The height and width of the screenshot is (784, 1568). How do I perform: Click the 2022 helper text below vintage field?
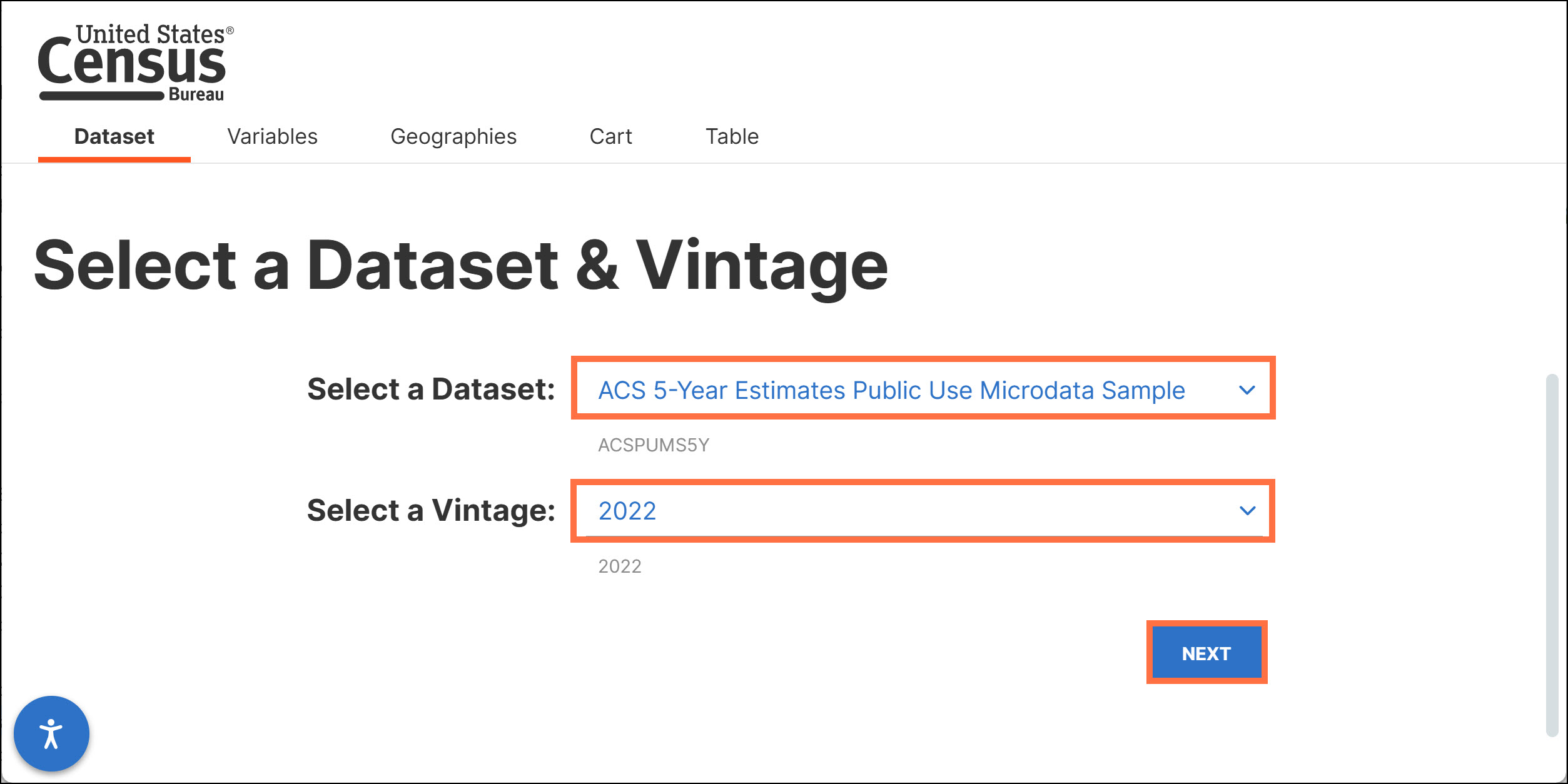tap(619, 566)
